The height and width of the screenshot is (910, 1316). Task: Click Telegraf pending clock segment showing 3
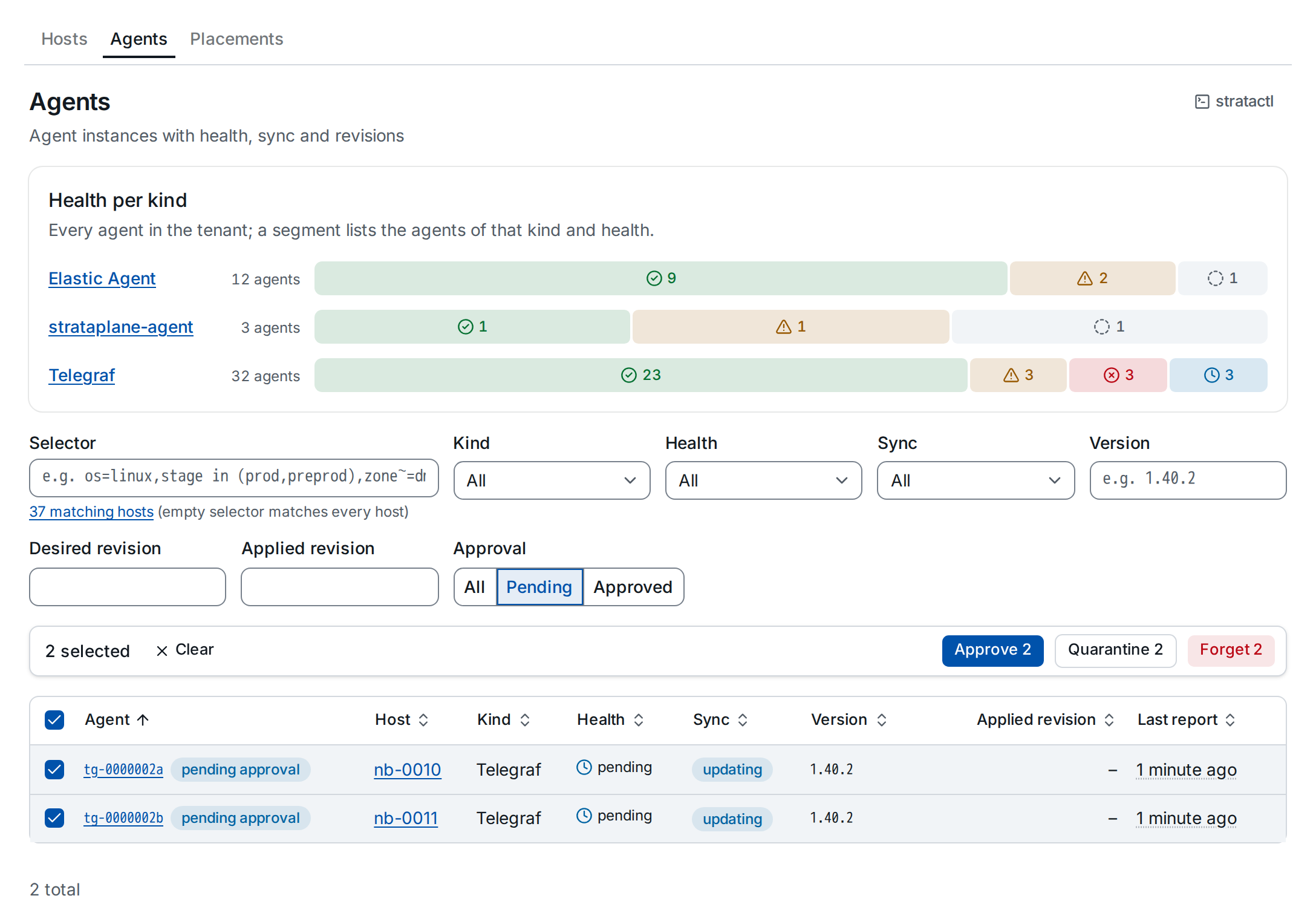click(1218, 375)
